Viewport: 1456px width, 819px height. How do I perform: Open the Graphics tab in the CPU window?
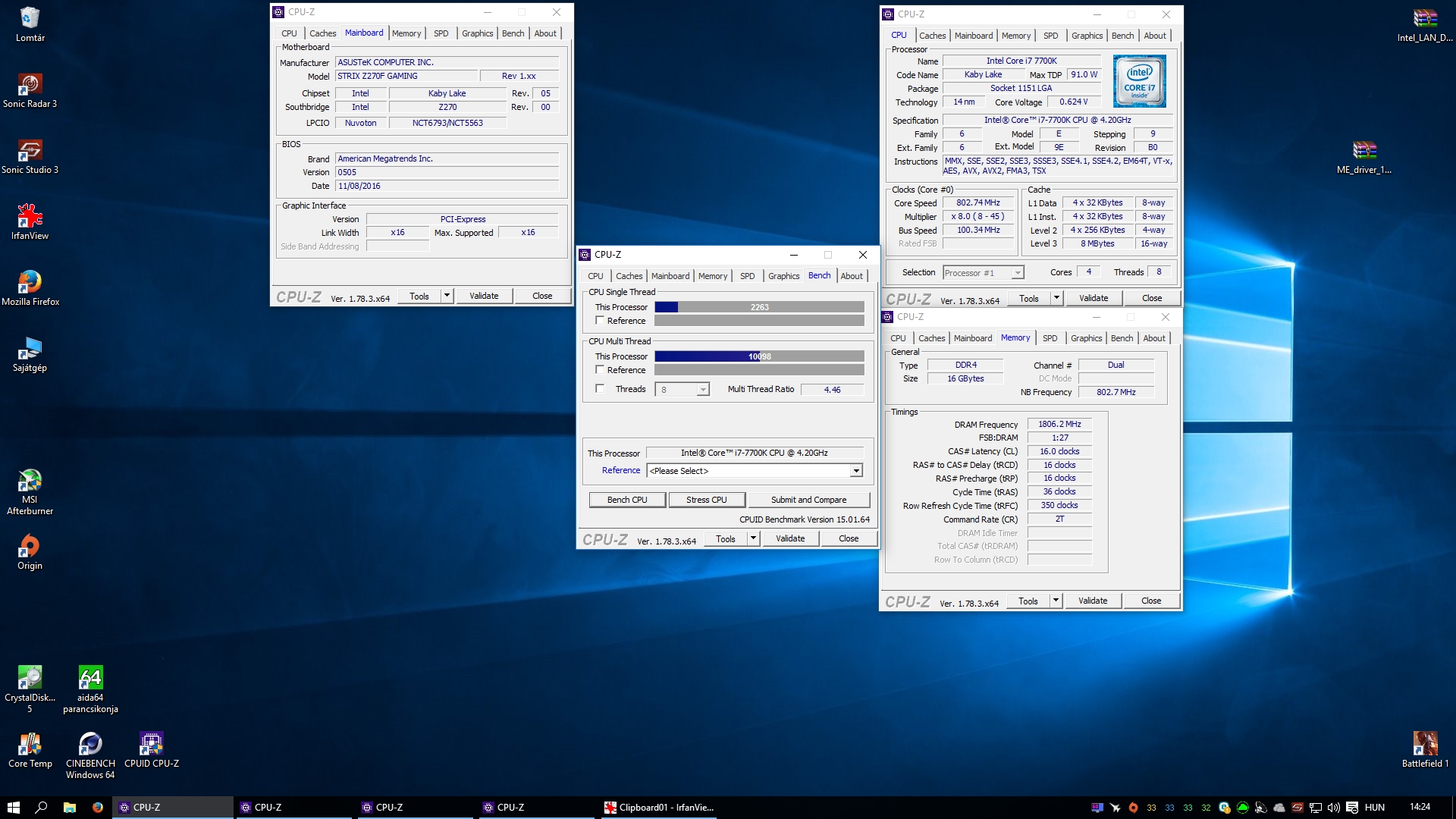click(1087, 36)
